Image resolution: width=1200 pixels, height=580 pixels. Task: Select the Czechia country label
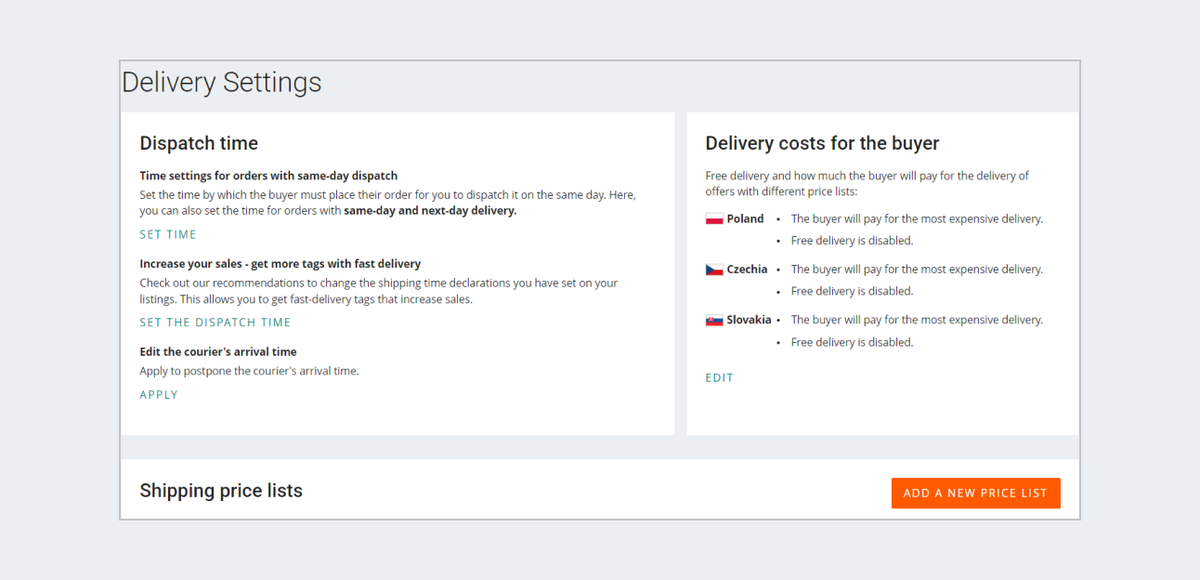tap(747, 270)
